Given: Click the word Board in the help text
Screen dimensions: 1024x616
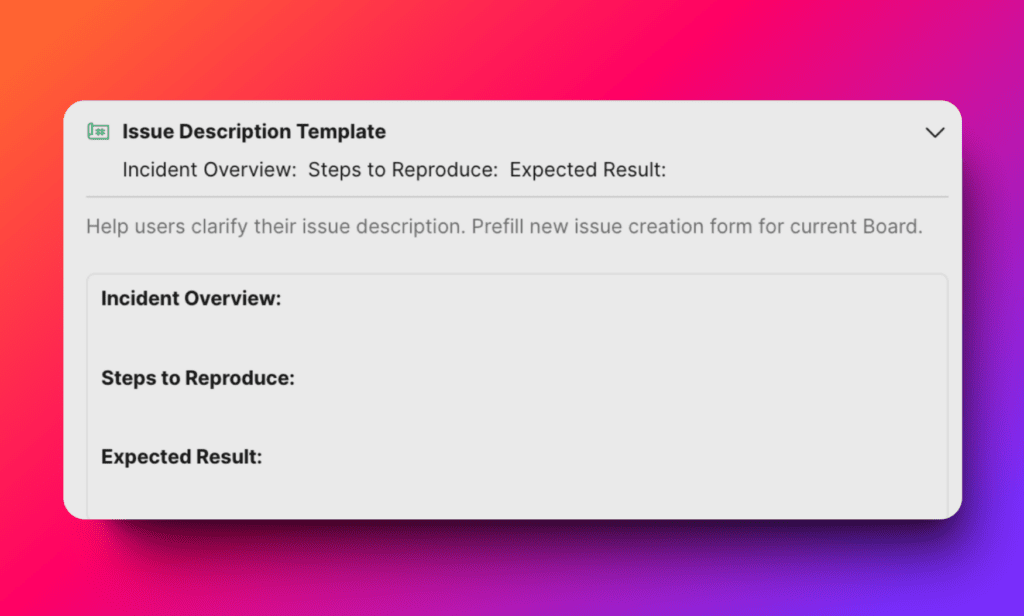Looking at the screenshot, I should point(889,227).
